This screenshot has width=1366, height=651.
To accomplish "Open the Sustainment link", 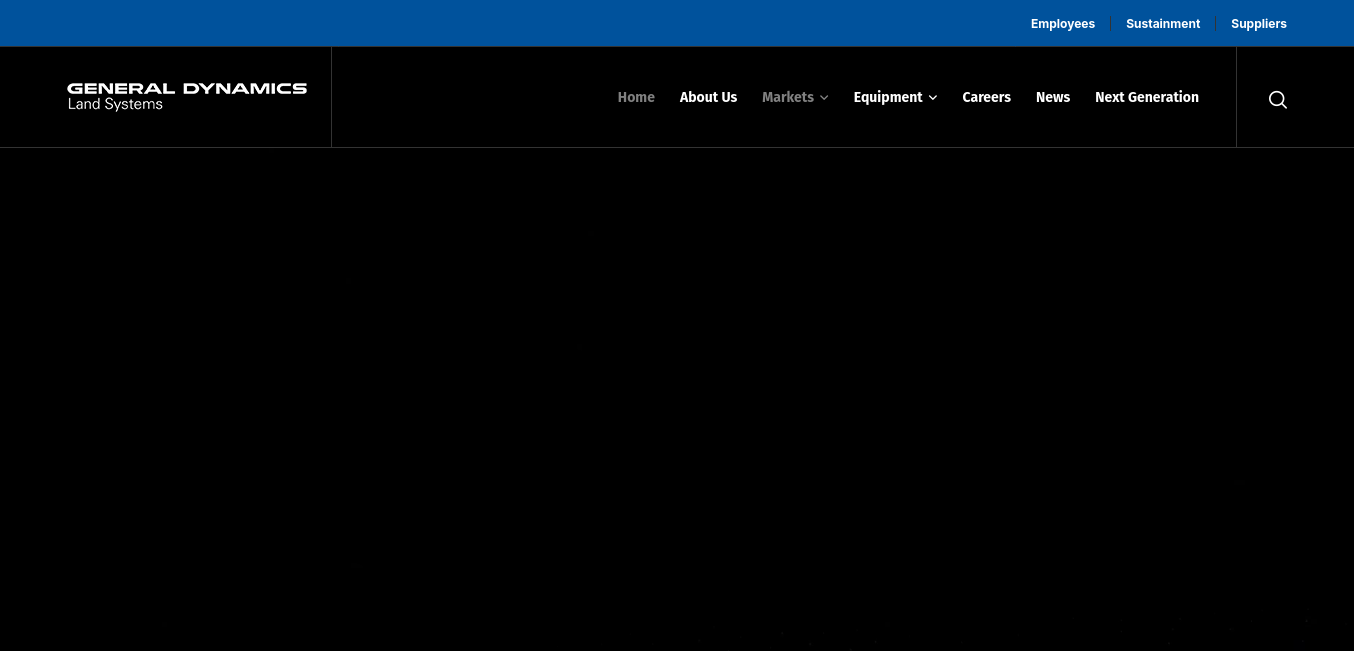I will (x=1163, y=23).
